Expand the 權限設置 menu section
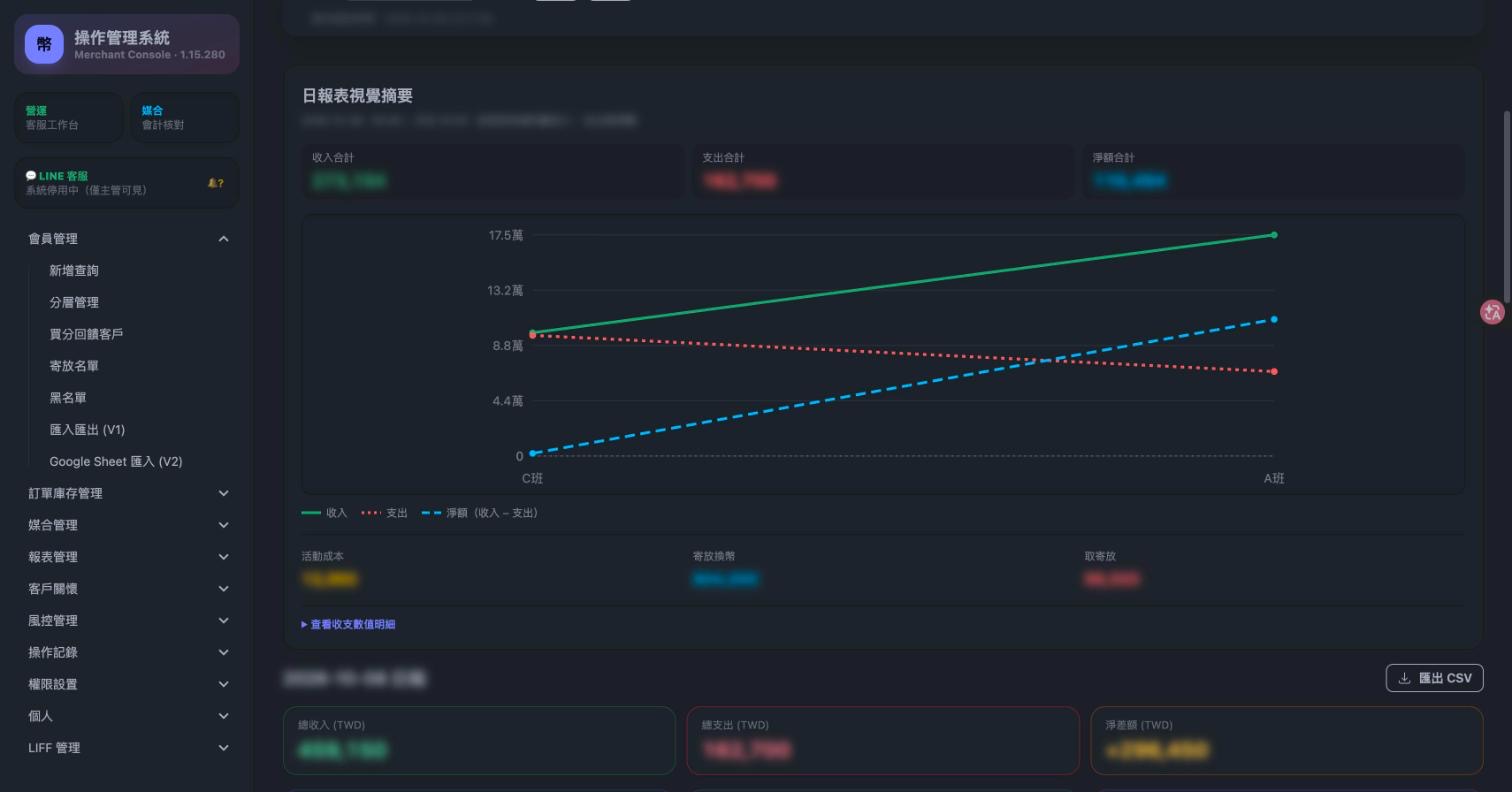 point(128,684)
